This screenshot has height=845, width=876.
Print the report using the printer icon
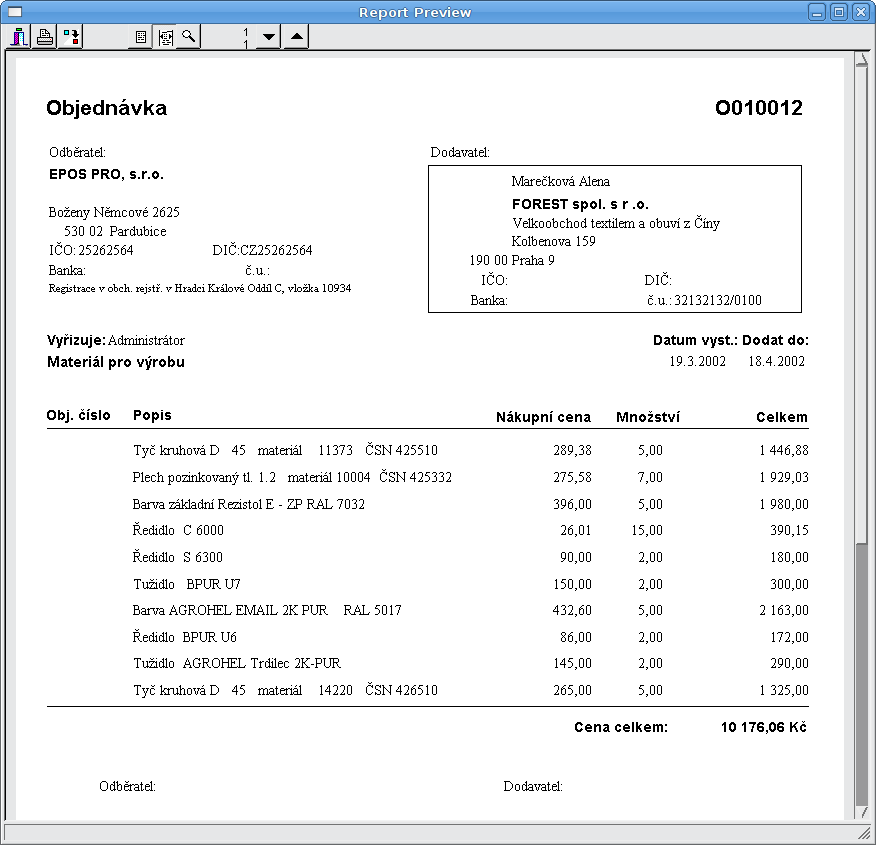pos(45,38)
